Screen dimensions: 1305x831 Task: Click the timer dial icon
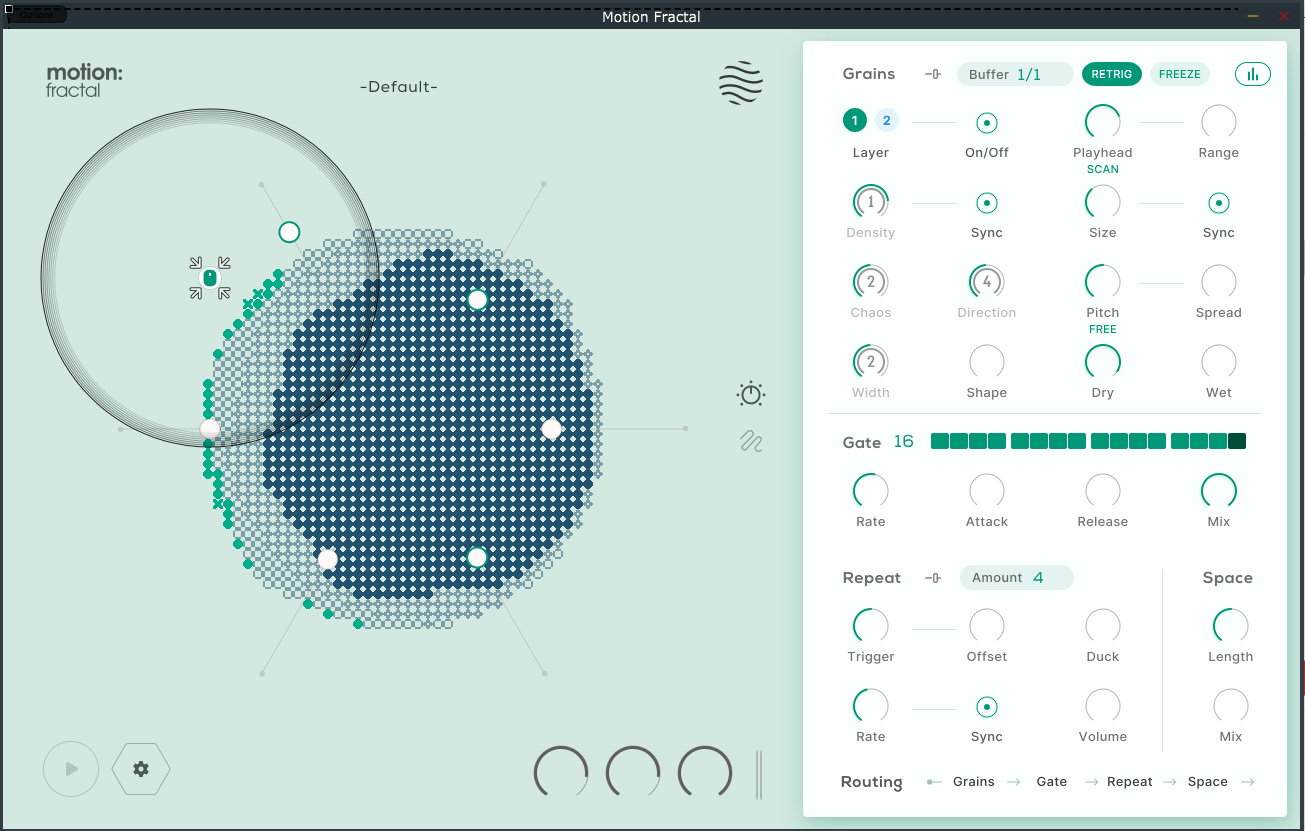pyautogui.click(x=751, y=394)
